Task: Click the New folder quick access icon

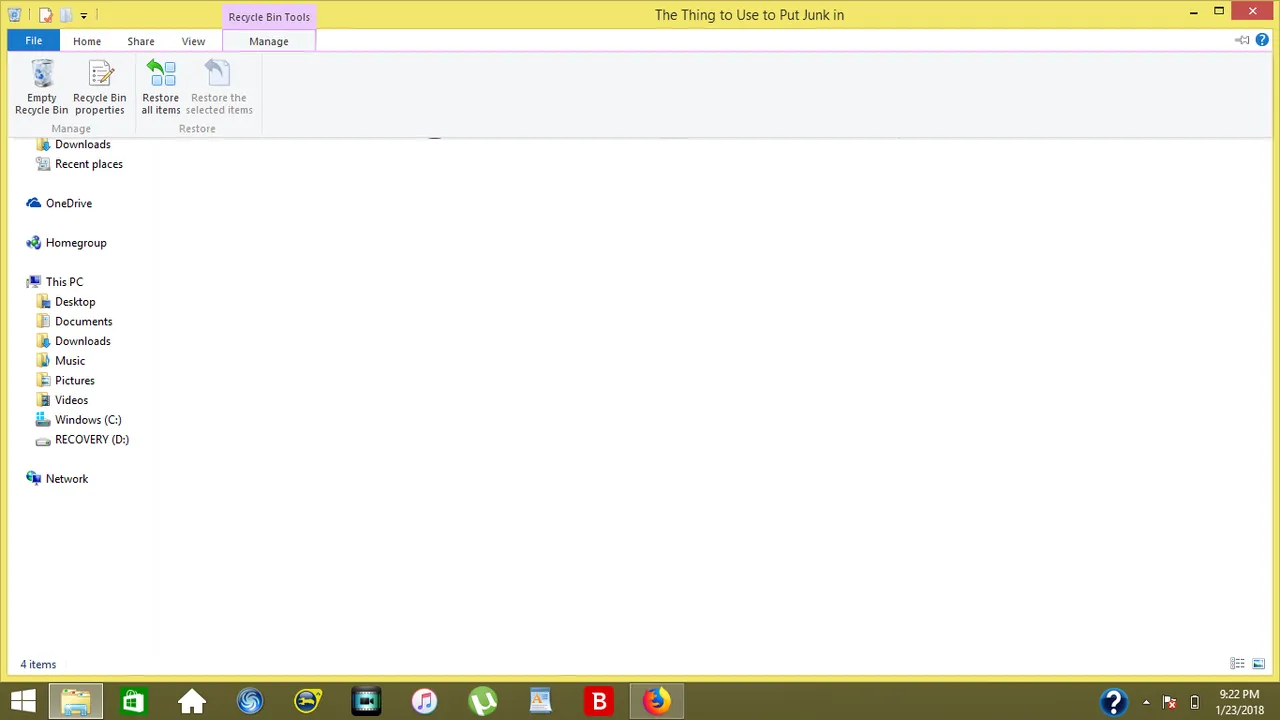Action: point(66,15)
